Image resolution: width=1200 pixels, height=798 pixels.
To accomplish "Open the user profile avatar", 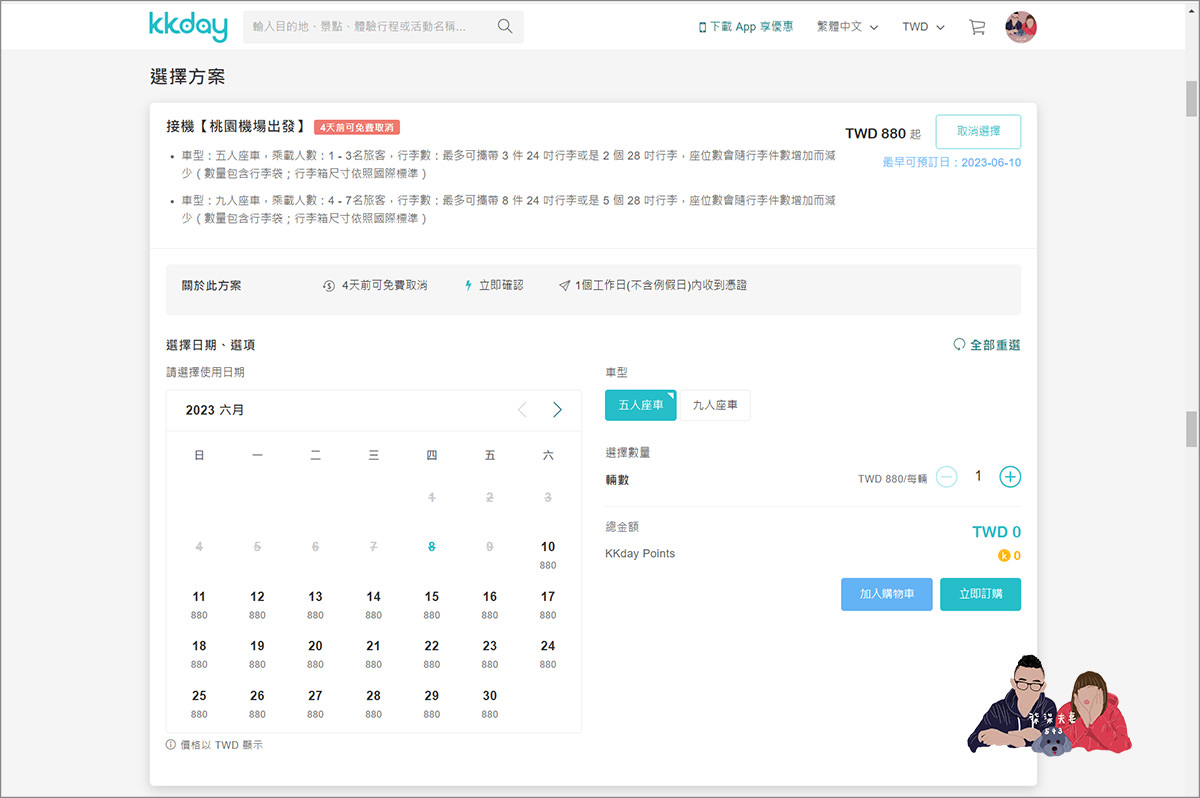I will coord(1020,27).
